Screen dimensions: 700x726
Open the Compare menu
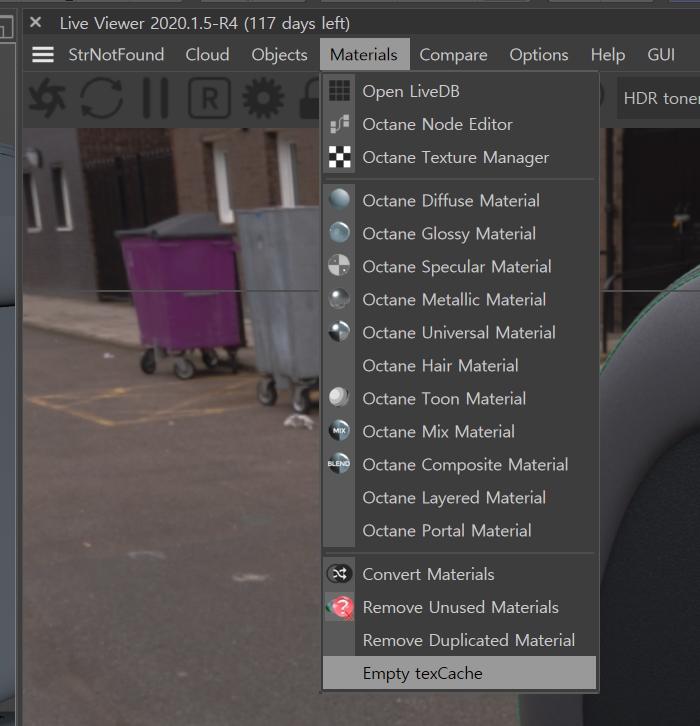[453, 55]
